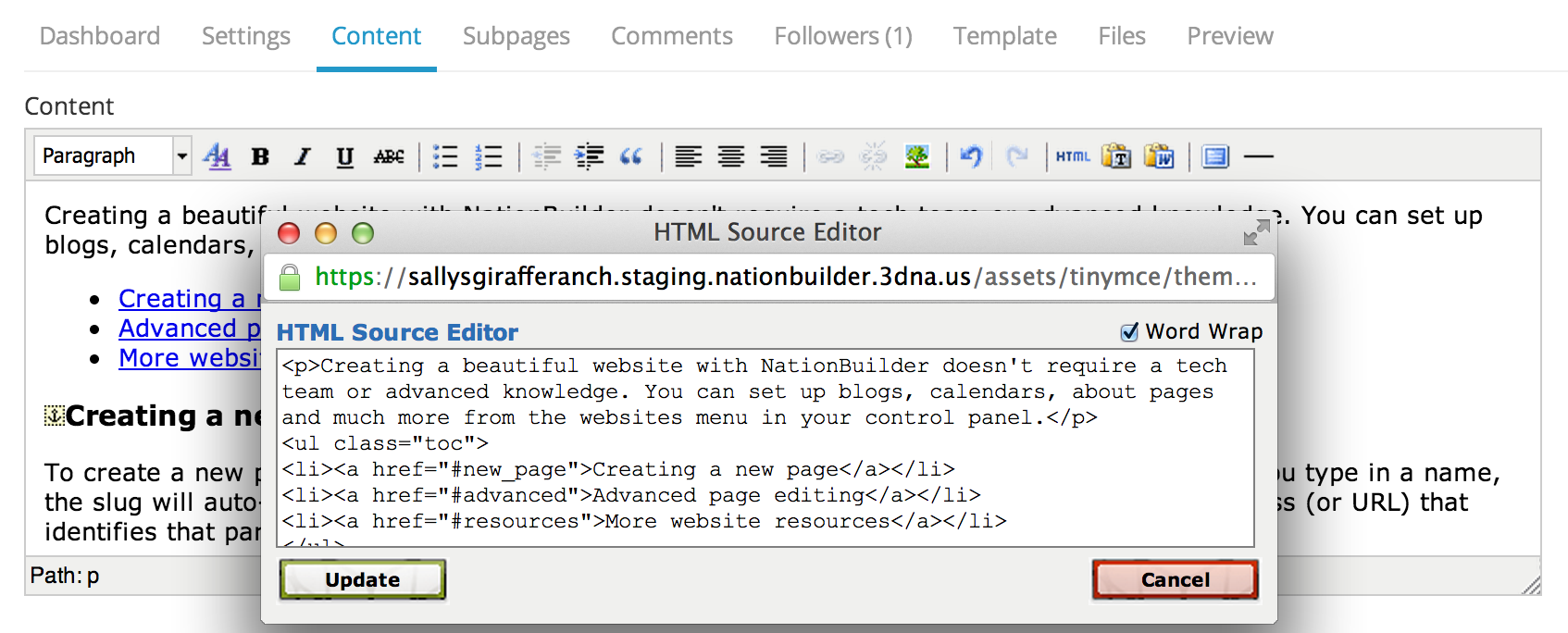Apply strikethrough formatting
Viewport: 1568px width, 633px height.
coord(389,156)
